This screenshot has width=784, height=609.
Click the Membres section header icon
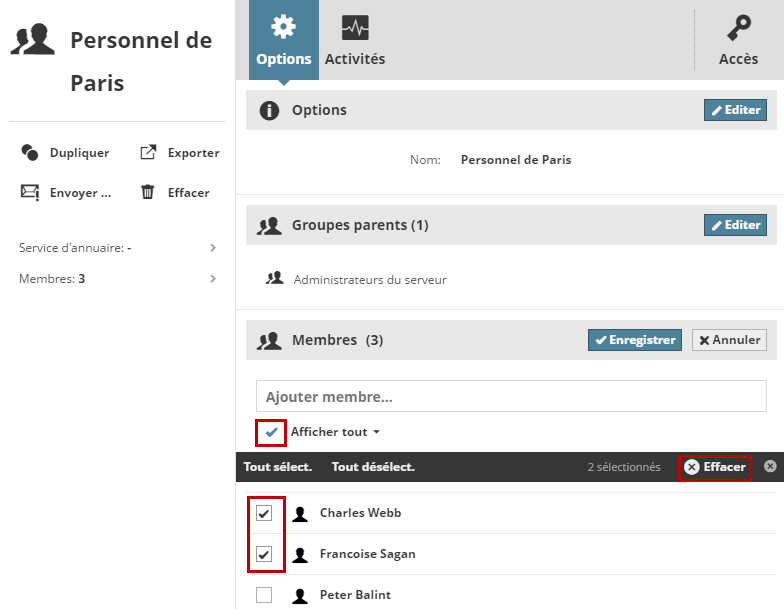[x=269, y=341]
